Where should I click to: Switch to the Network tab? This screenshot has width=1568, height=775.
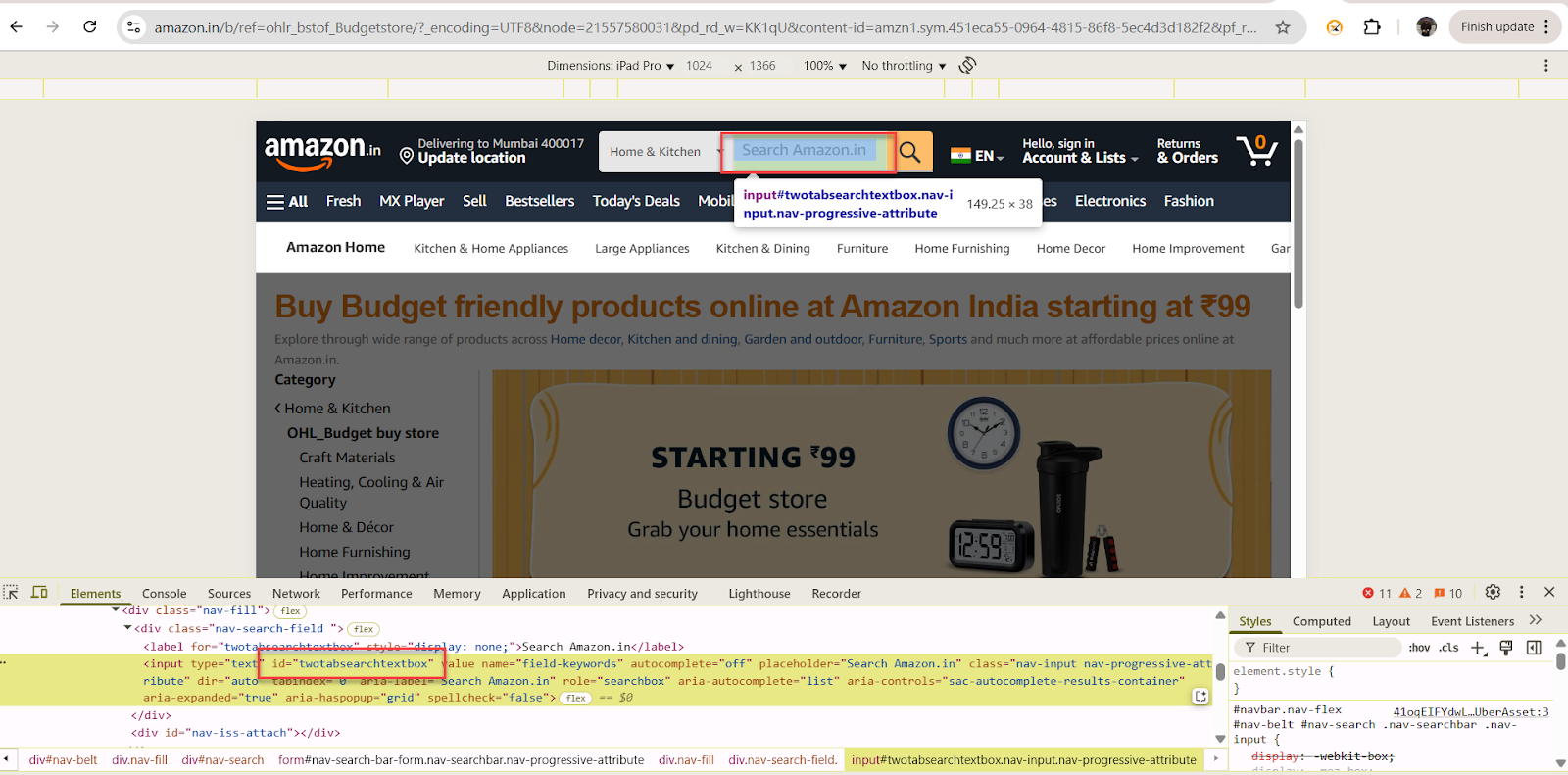pos(296,594)
